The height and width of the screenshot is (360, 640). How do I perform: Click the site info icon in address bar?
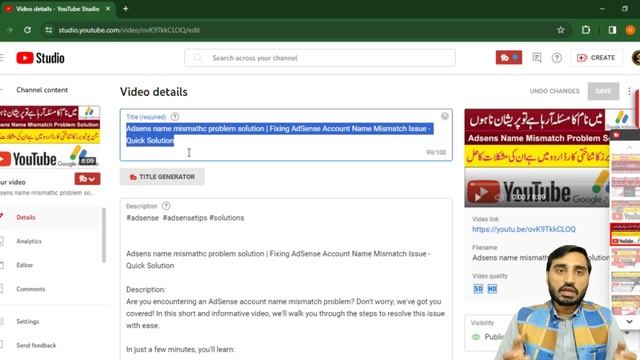[x=49, y=30]
